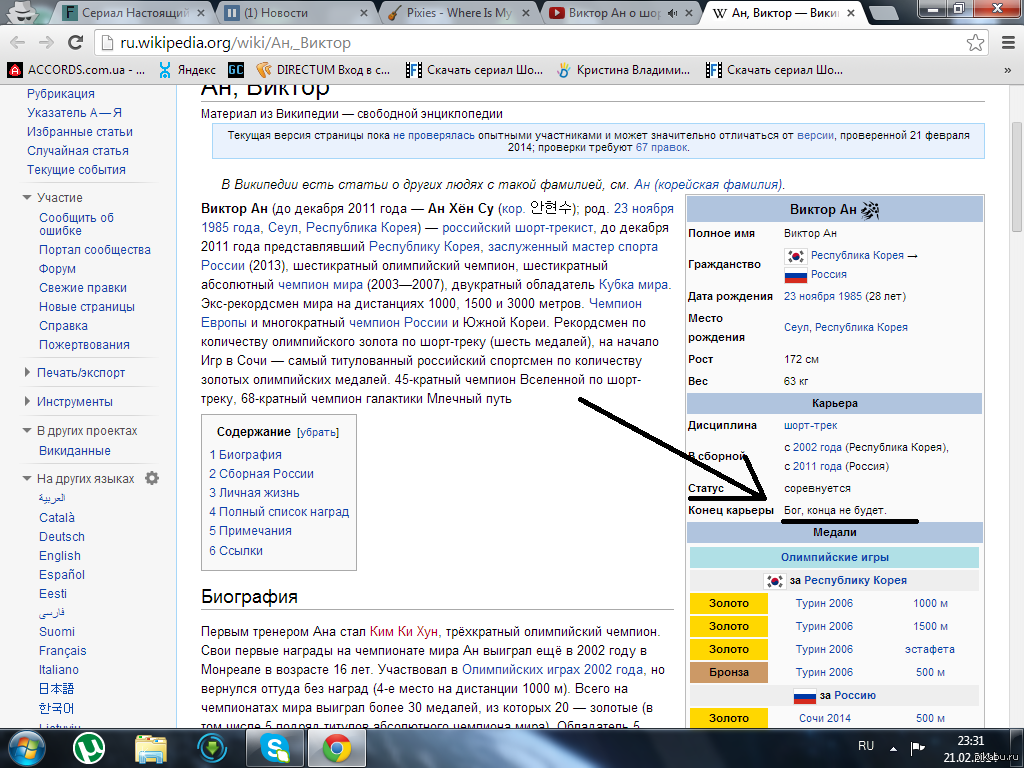Open the Яндекс bookmark
This screenshot has width=1024, height=768.
click(x=187, y=70)
